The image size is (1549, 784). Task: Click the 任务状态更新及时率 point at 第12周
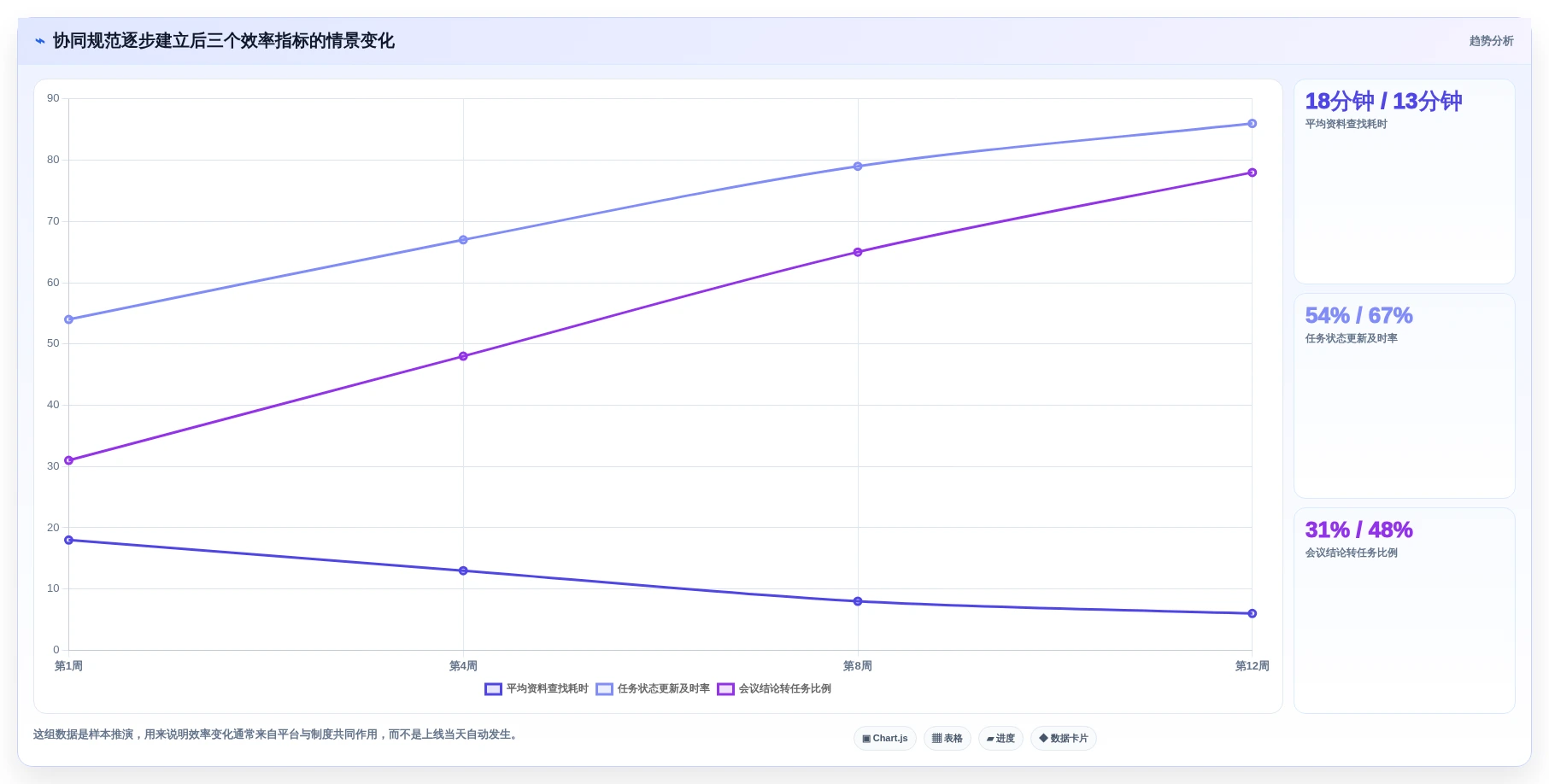click(1253, 124)
